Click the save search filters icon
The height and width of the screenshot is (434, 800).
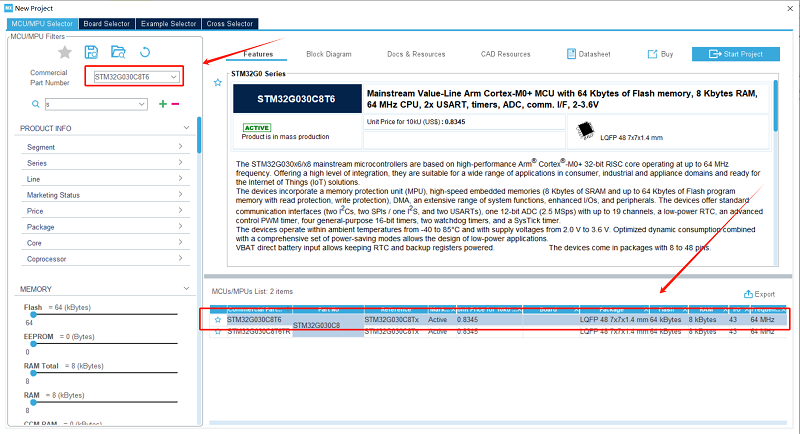(x=92, y=52)
